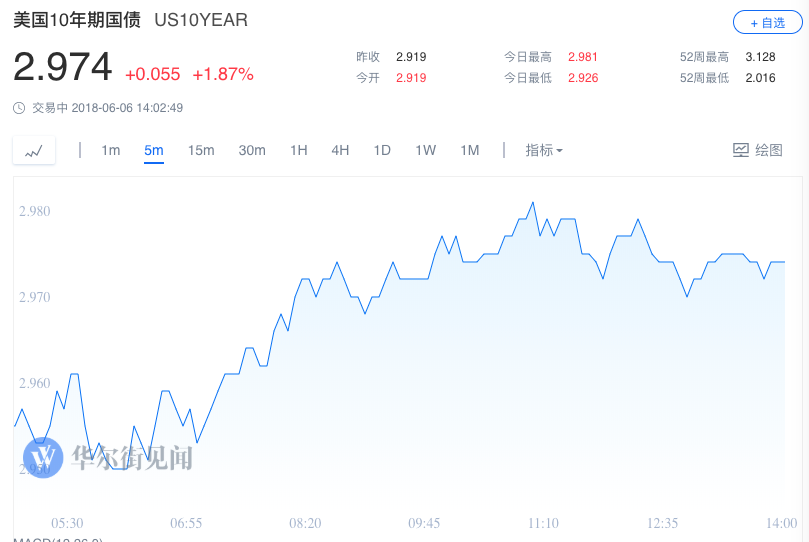The image size is (809, 542).
Task: Click the clock icon beside 交易中
Action: 19,108
